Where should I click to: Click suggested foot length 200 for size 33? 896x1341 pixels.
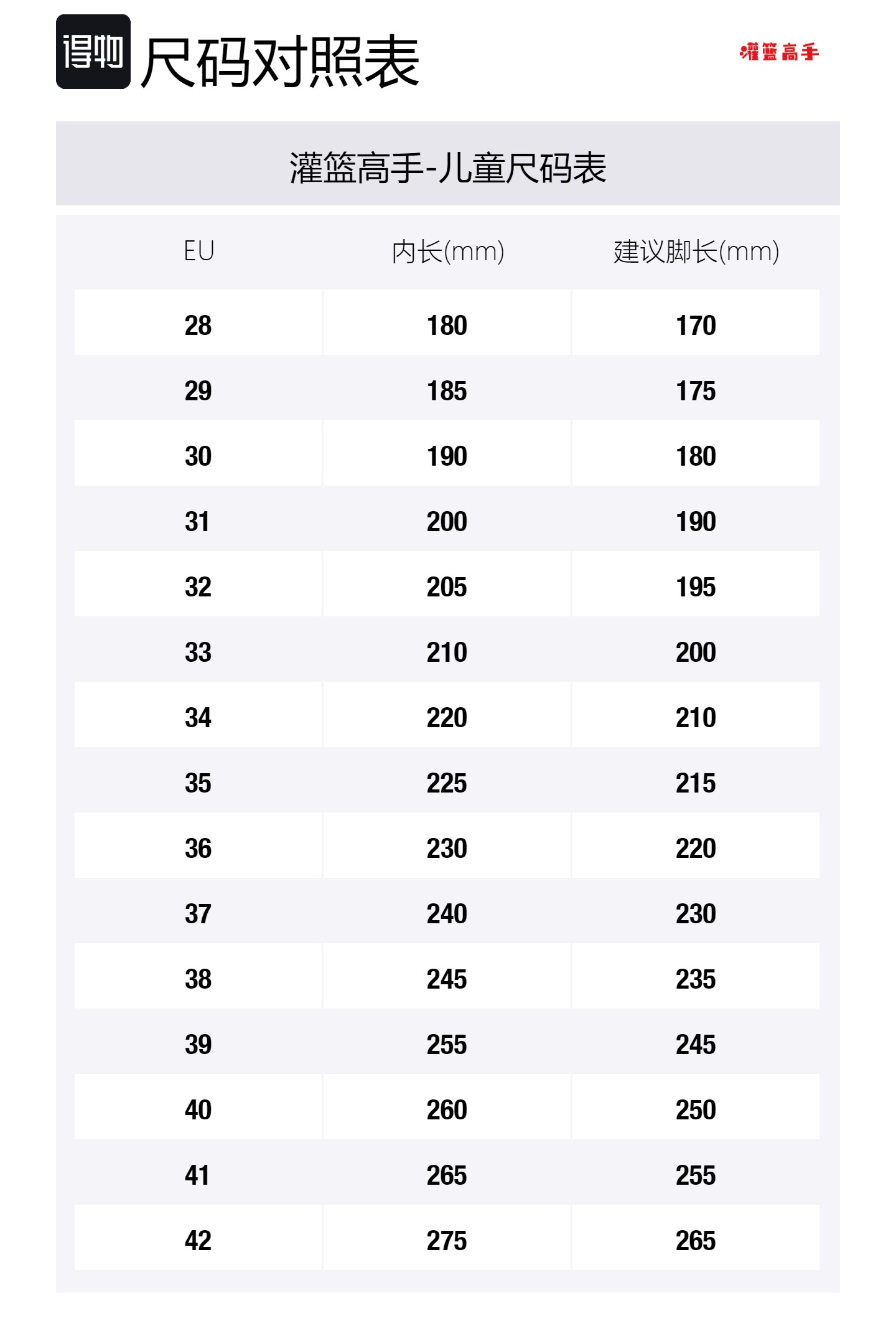[696, 652]
